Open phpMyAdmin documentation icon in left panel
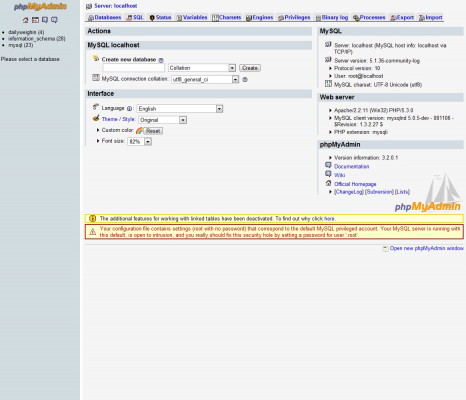Screen dimensions: 466x400 coord(45,20)
